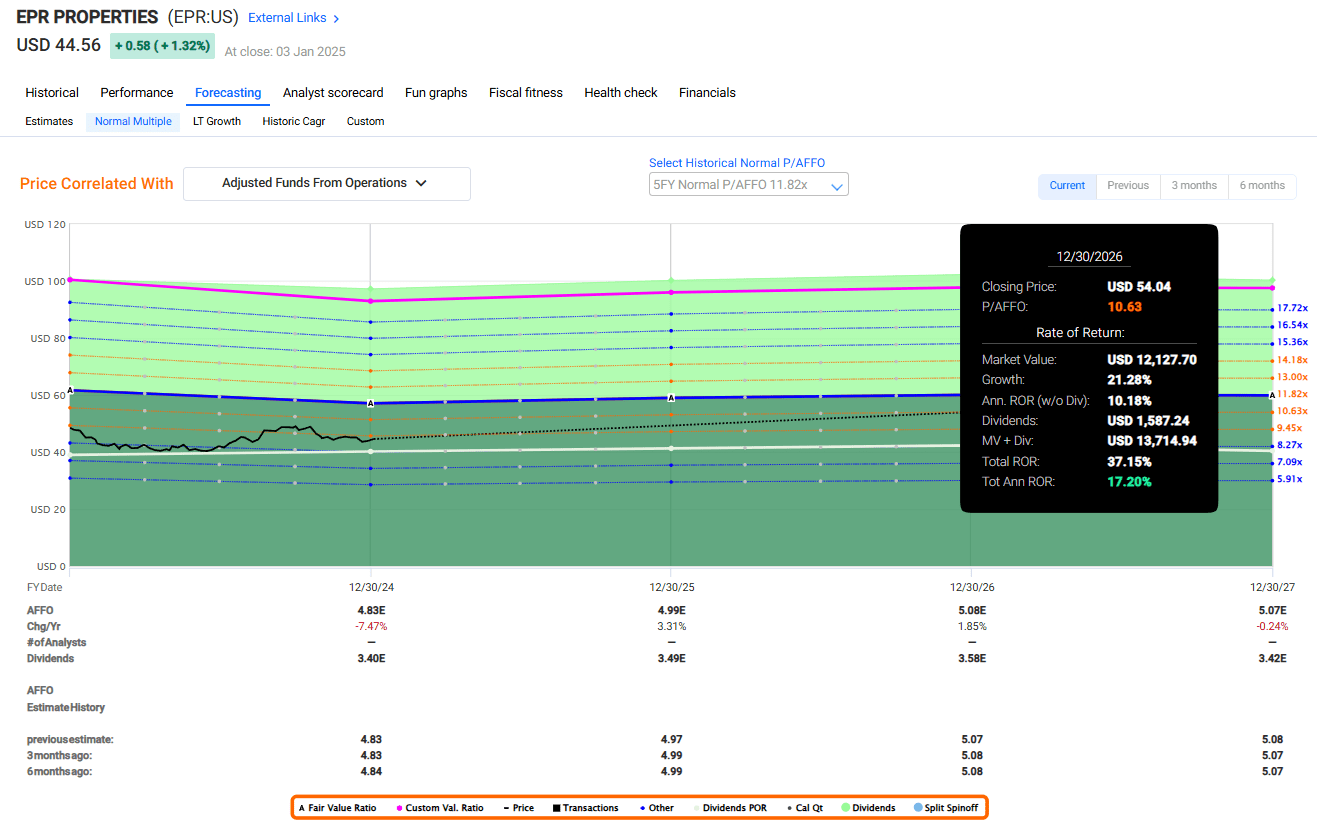Viewport: 1317px width, 835px height.
Task: Switch to the Fiscal fitness tab
Action: pyautogui.click(x=525, y=93)
